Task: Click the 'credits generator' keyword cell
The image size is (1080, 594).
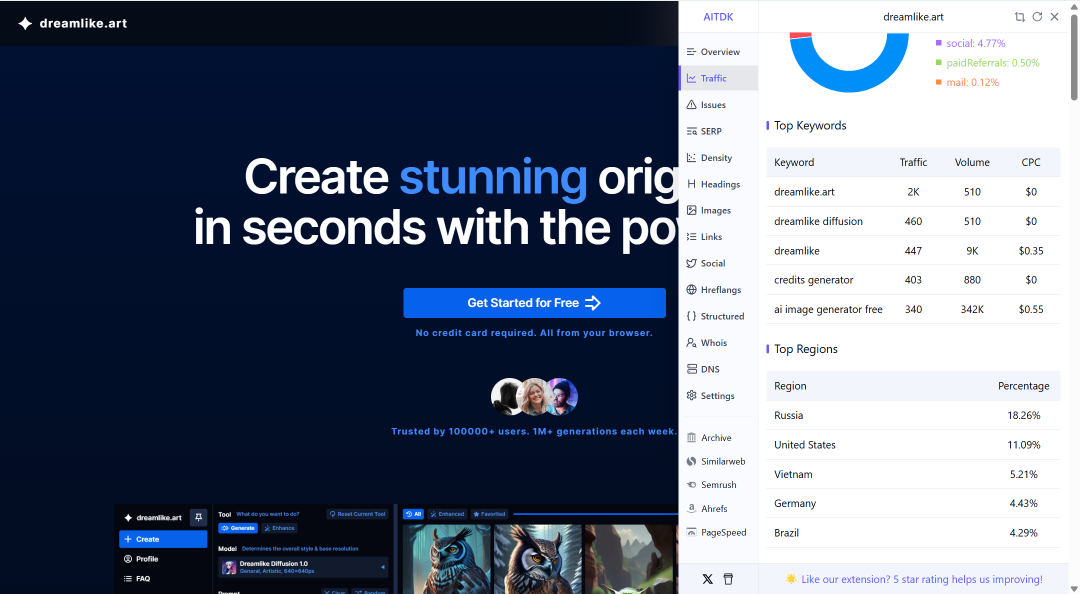Action: [x=813, y=280]
